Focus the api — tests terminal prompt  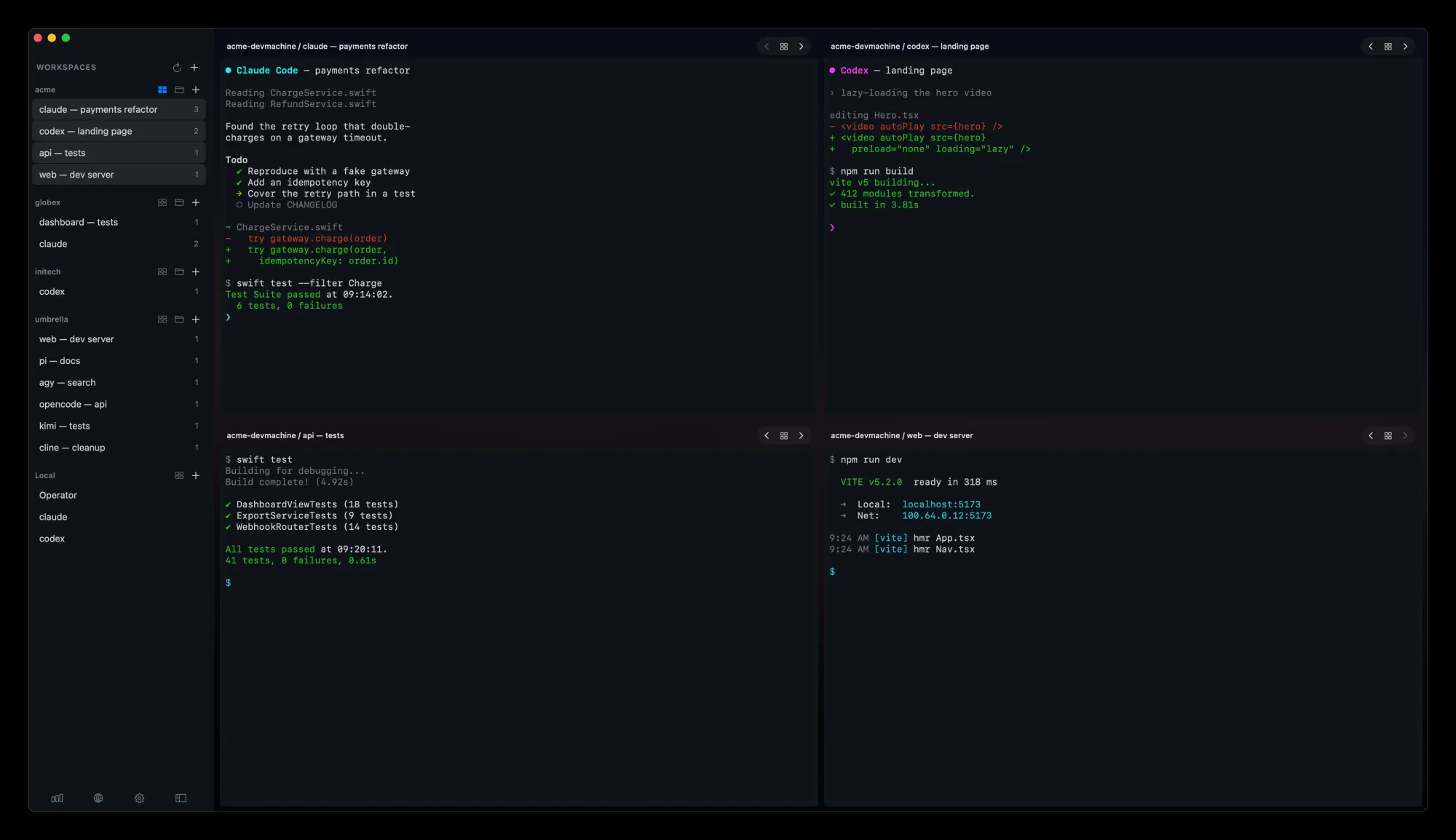[x=229, y=583]
